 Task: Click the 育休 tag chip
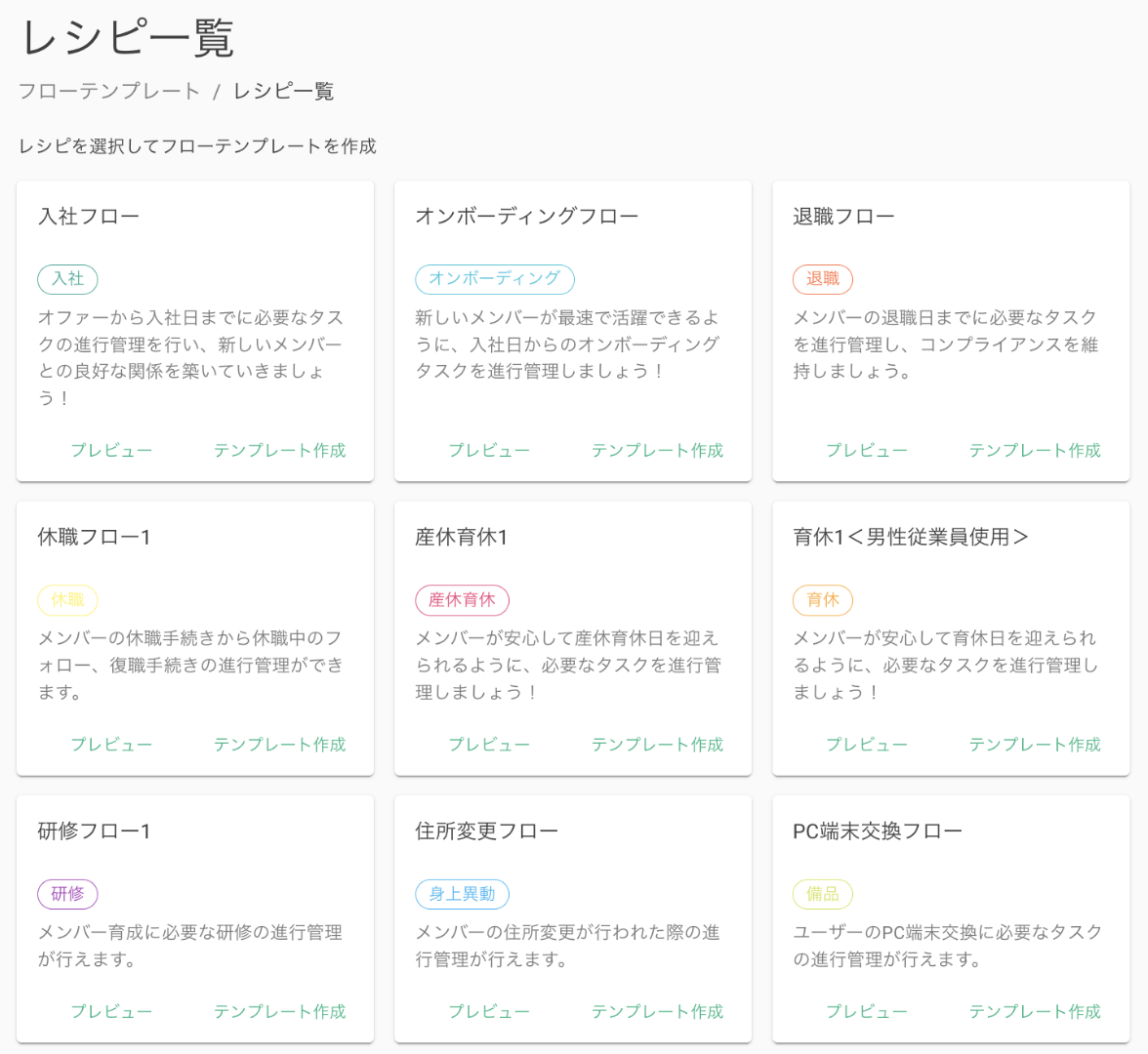[x=823, y=600]
